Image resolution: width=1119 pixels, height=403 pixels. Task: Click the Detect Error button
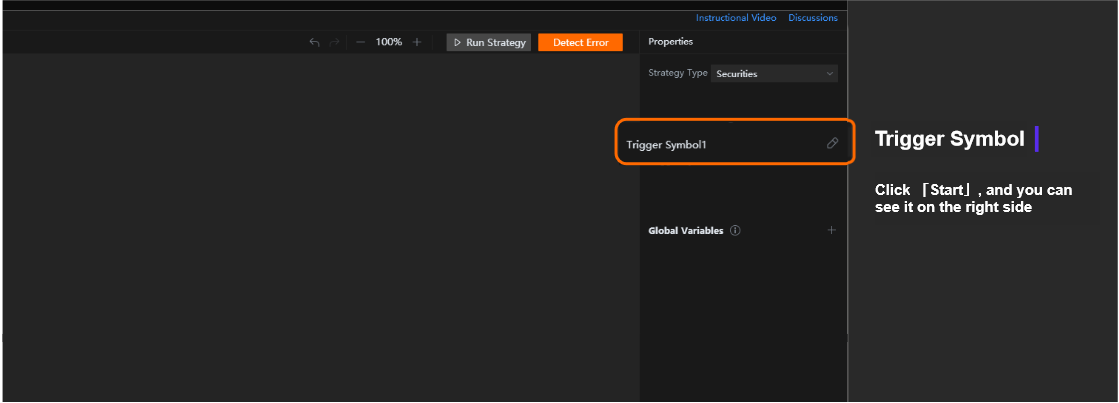click(580, 42)
